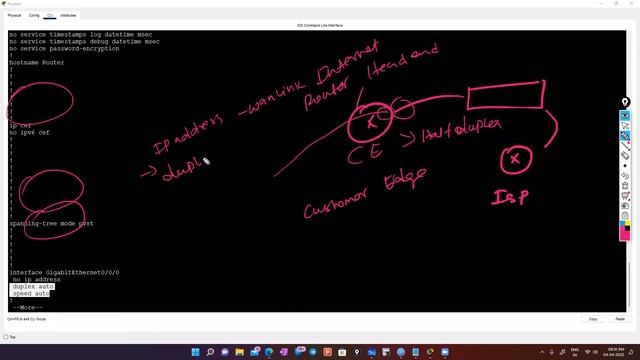Image resolution: width=640 pixels, height=360 pixels.
Task: Select the highlighter pen tool in the annotation toolbar
Action: click(x=625, y=136)
